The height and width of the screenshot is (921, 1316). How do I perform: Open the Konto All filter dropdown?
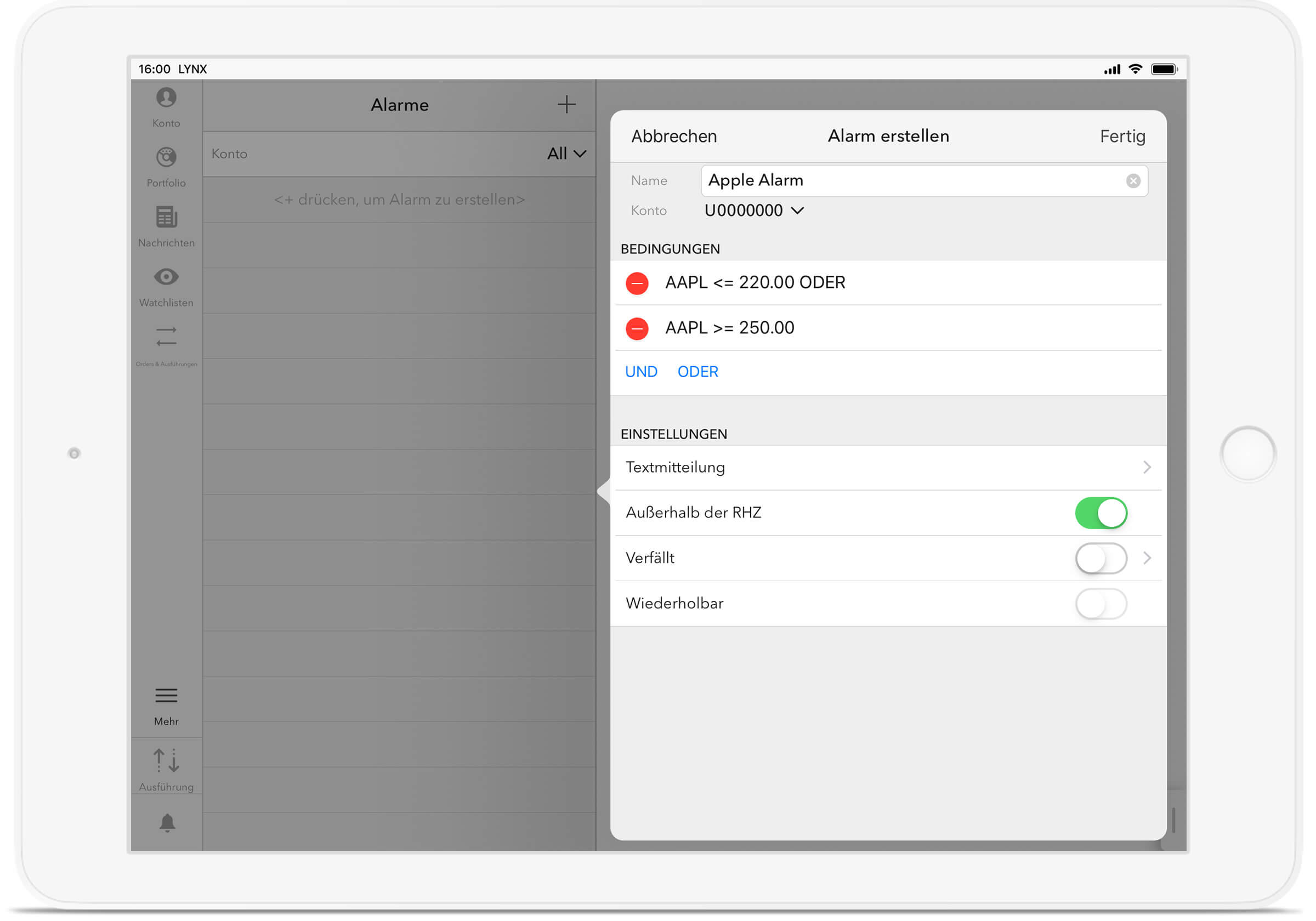point(565,153)
